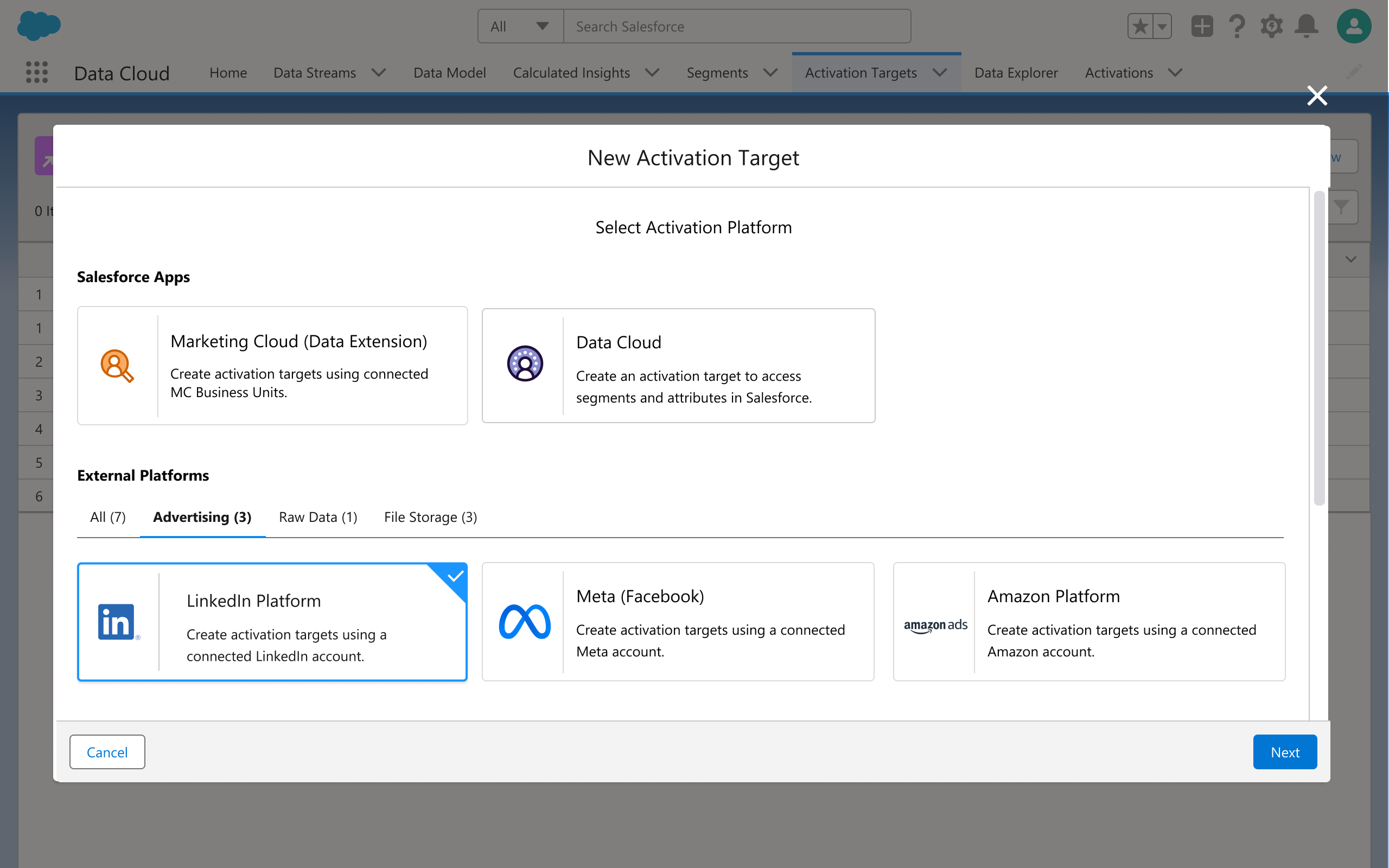Open the Data Explorer tab
Image resolution: width=1389 pixels, height=868 pixels.
tap(1016, 72)
